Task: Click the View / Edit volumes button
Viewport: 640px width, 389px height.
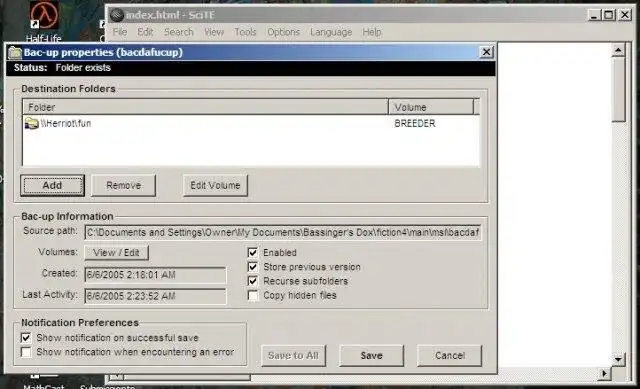Action: click(116, 253)
